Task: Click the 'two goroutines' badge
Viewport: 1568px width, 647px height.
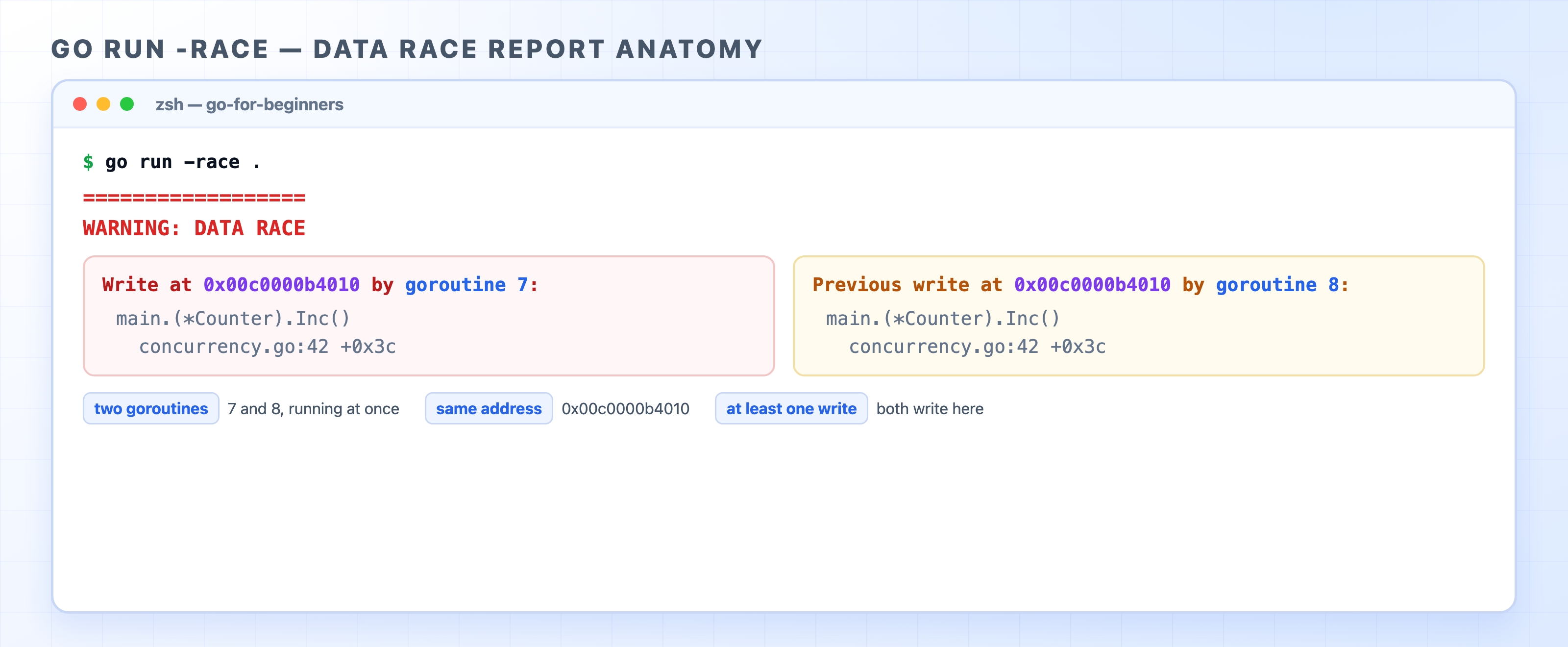Action: pos(151,408)
